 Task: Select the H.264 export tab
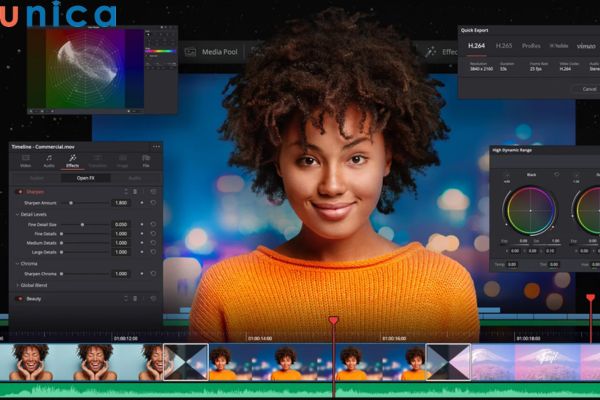(476, 46)
